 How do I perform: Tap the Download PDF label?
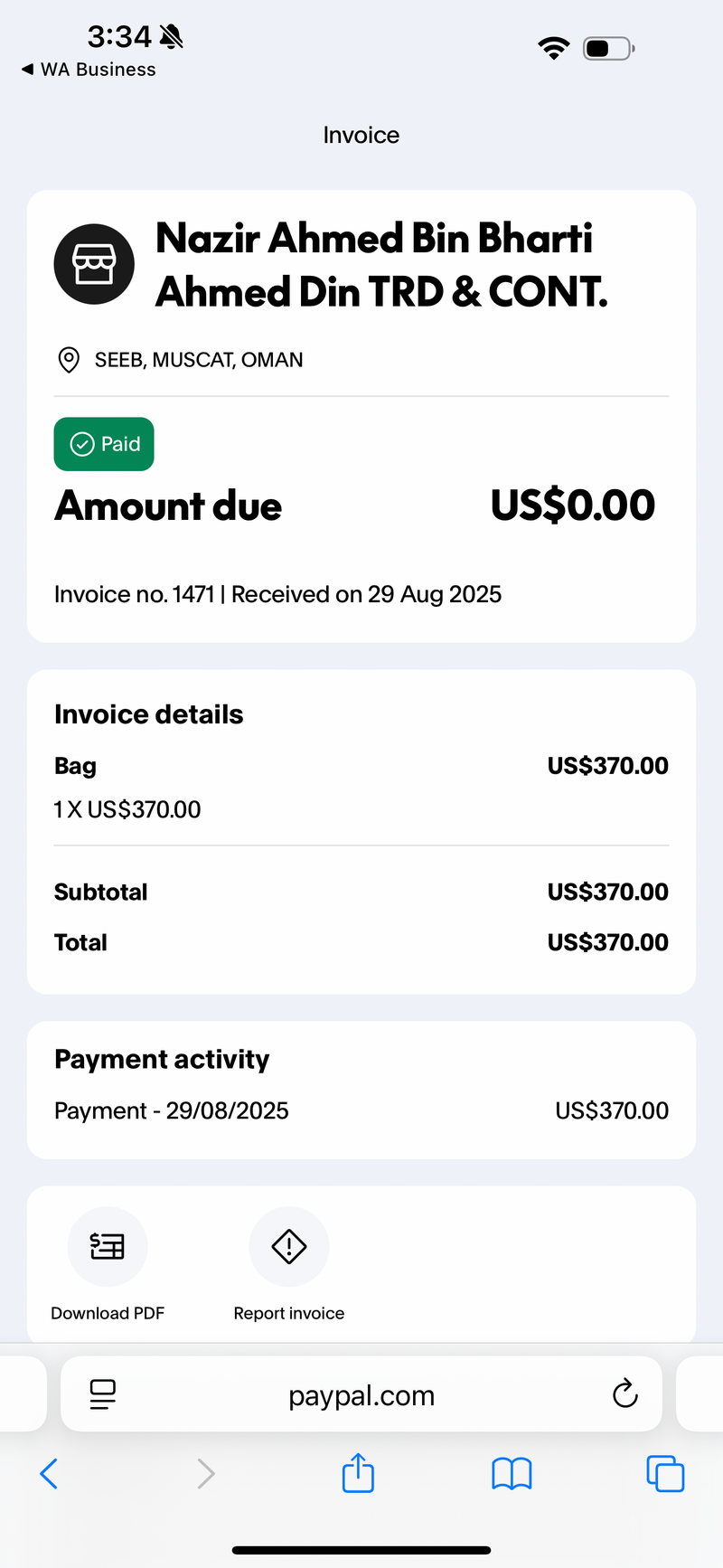pyautogui.click(x=108, y=1313)
